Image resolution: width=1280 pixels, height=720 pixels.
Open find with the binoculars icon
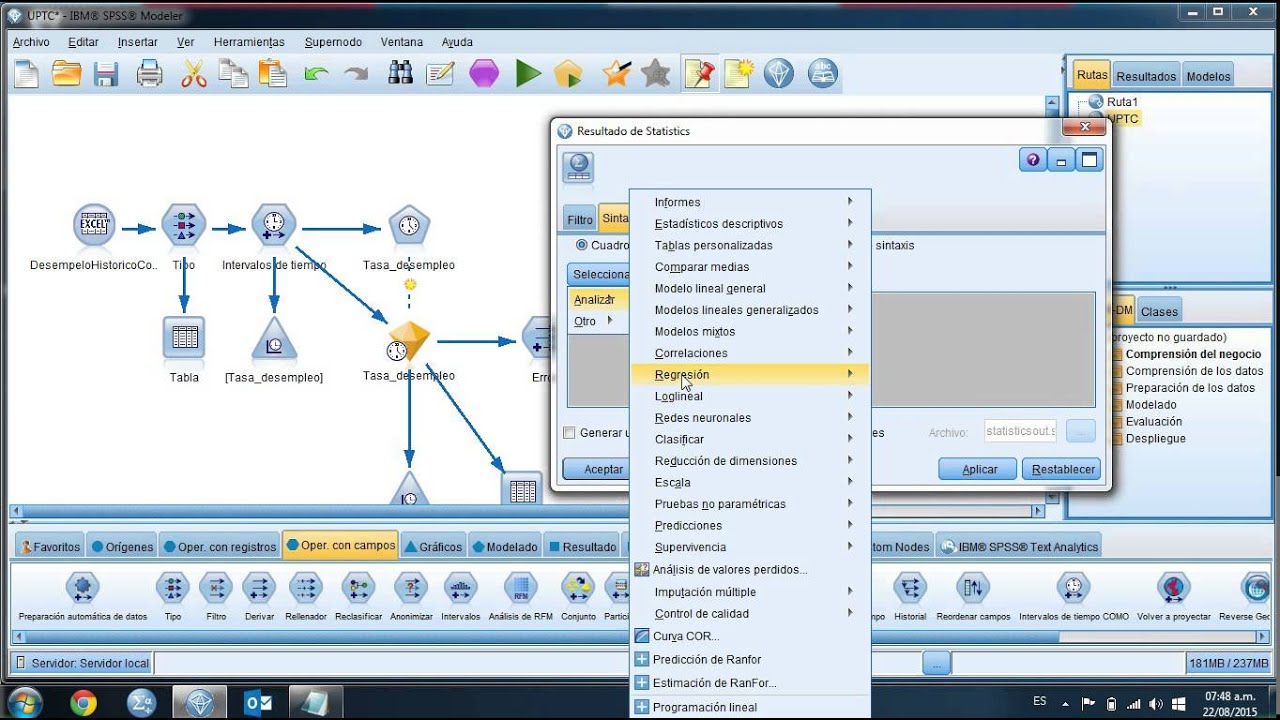point(400,74)
